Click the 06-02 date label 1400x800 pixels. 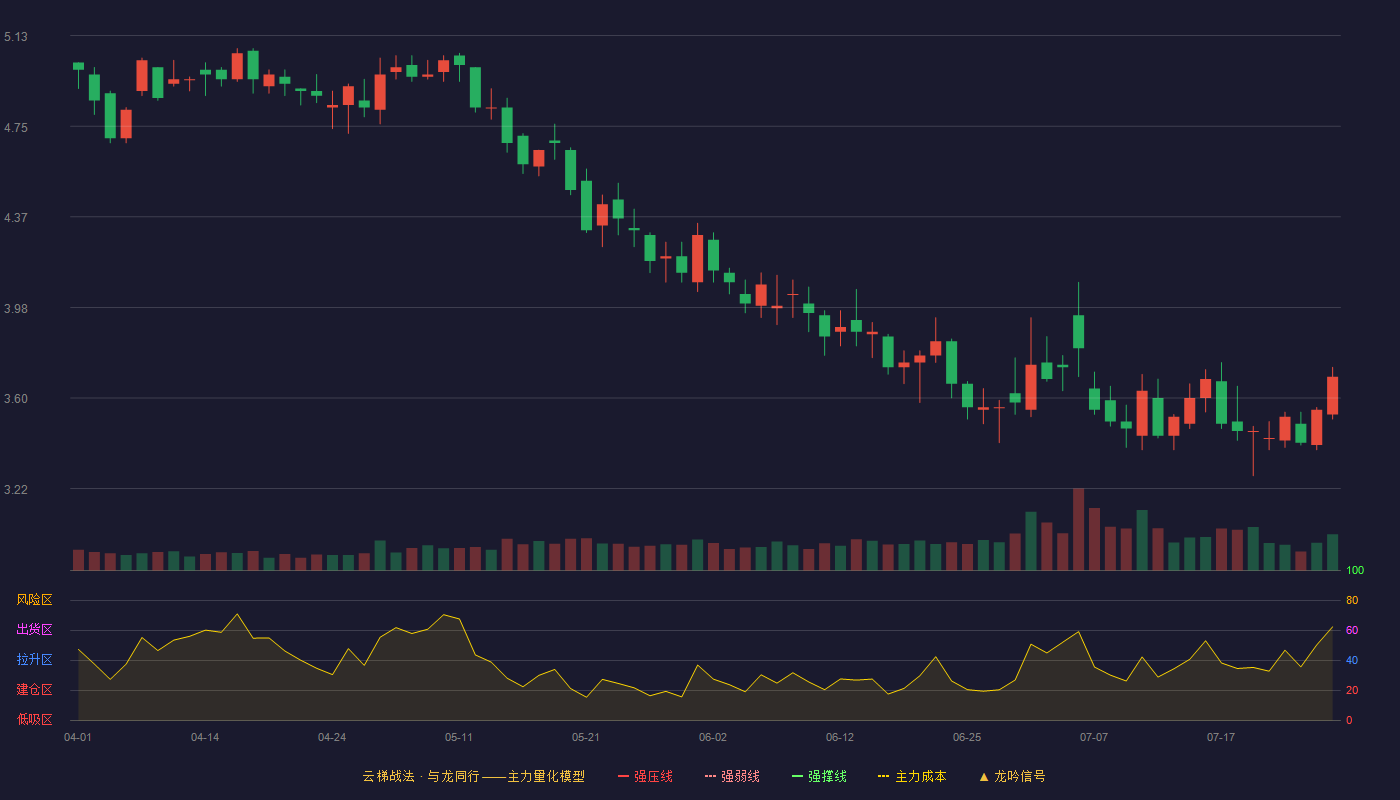pyautogui.click(x=713, y=737)
